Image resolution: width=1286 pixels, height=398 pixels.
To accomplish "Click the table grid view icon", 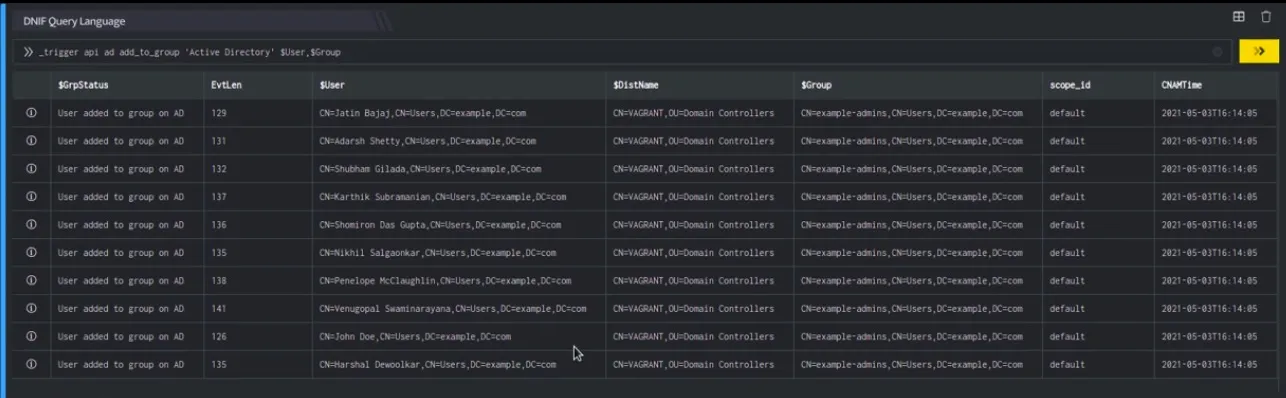I will coord(1238,16).
